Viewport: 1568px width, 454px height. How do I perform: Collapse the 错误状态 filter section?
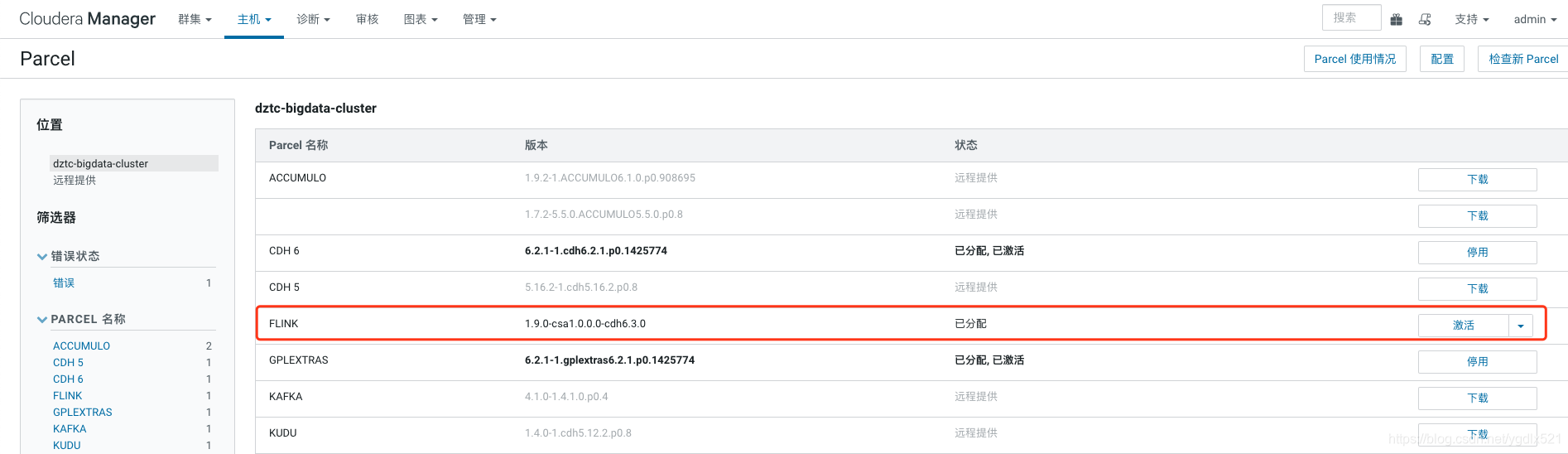pyautogui.click(x=68, y=256)
